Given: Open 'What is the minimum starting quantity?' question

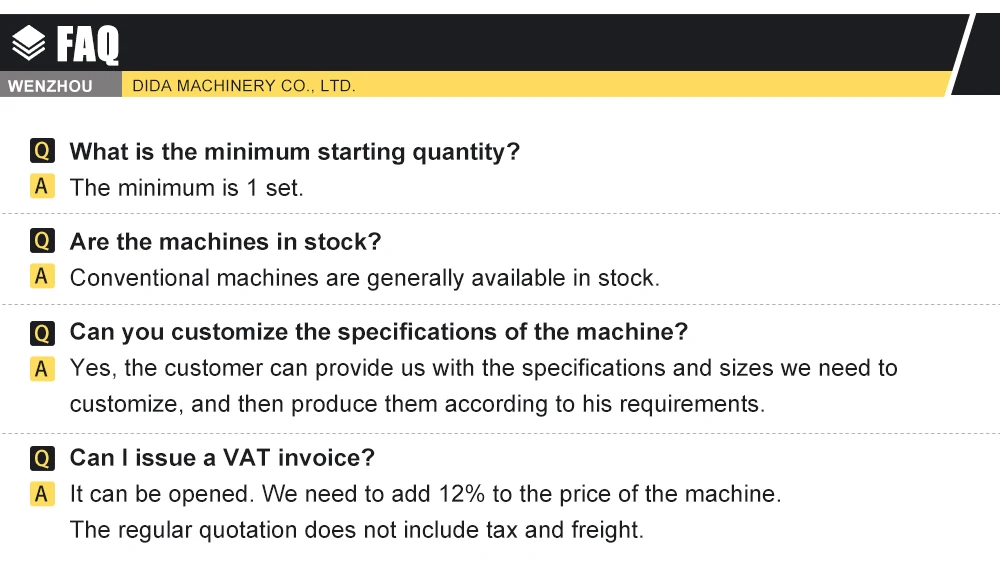Looking at the screenshot, I should click(294, 152).
